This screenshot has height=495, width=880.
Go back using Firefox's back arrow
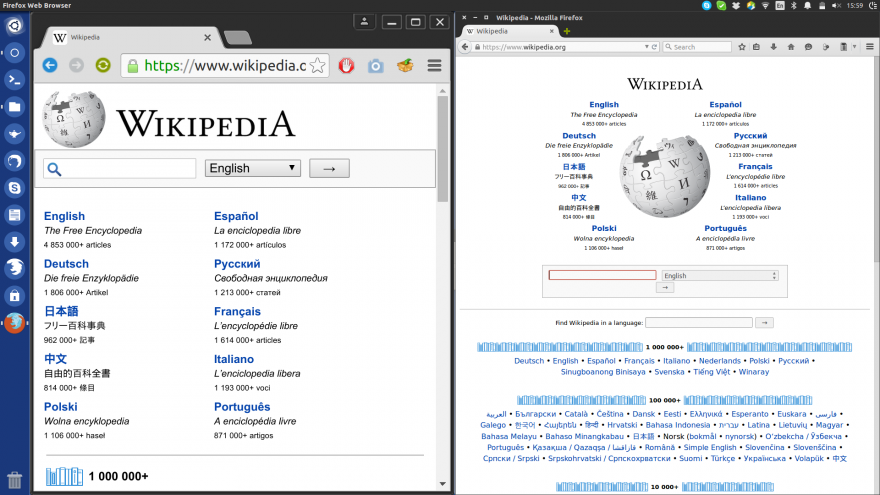pyautogui.click(x=465, y=47)
